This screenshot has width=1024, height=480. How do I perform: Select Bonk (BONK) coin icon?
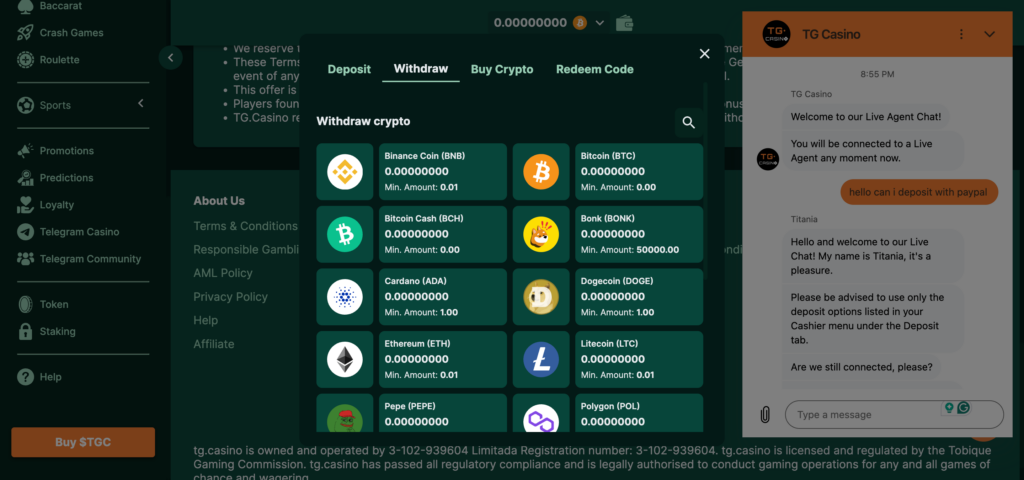(541, 234)
